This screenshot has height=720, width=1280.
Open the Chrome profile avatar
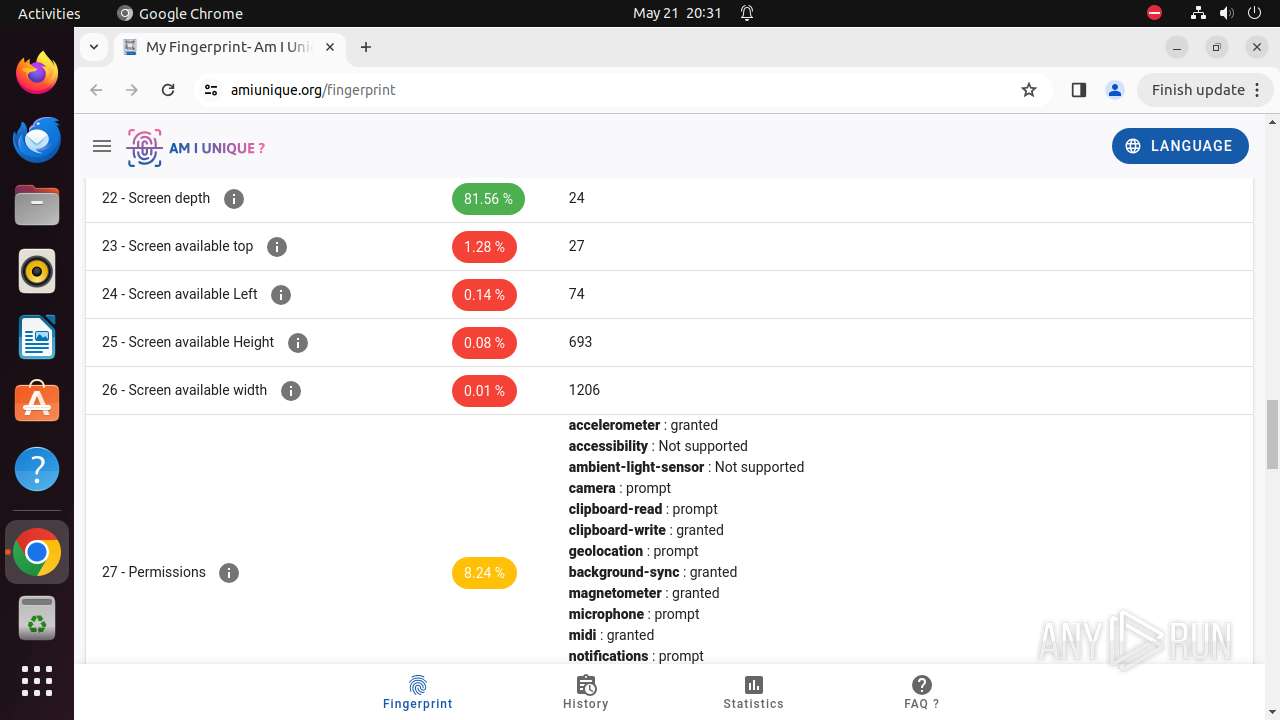(1115, 90)
